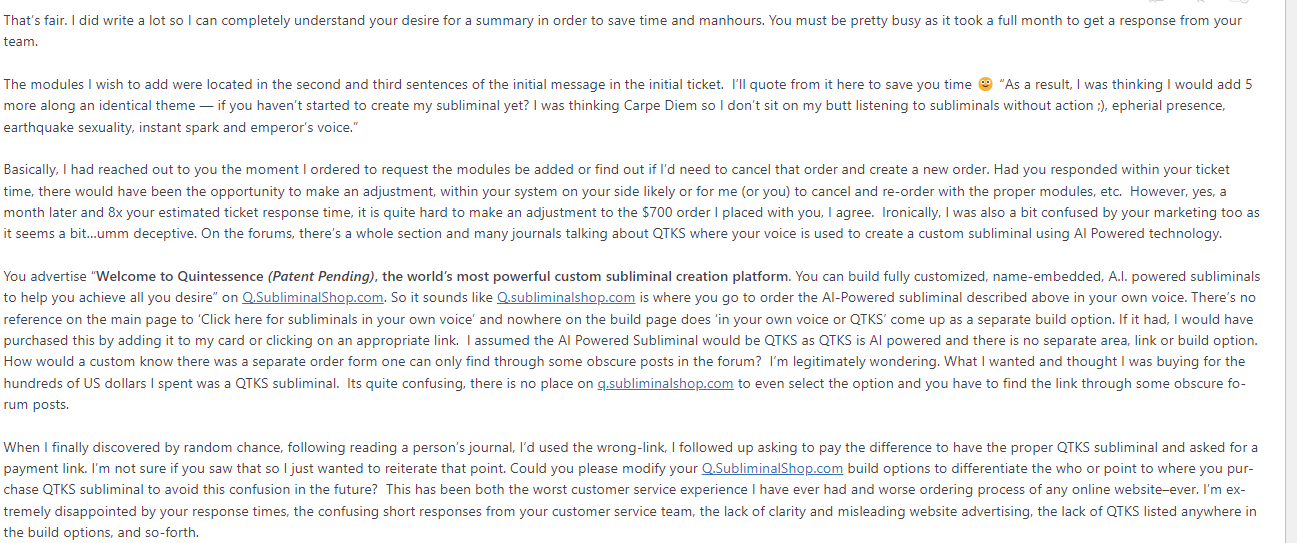Open the link before 'build options to differentiate'

[773, 469]
